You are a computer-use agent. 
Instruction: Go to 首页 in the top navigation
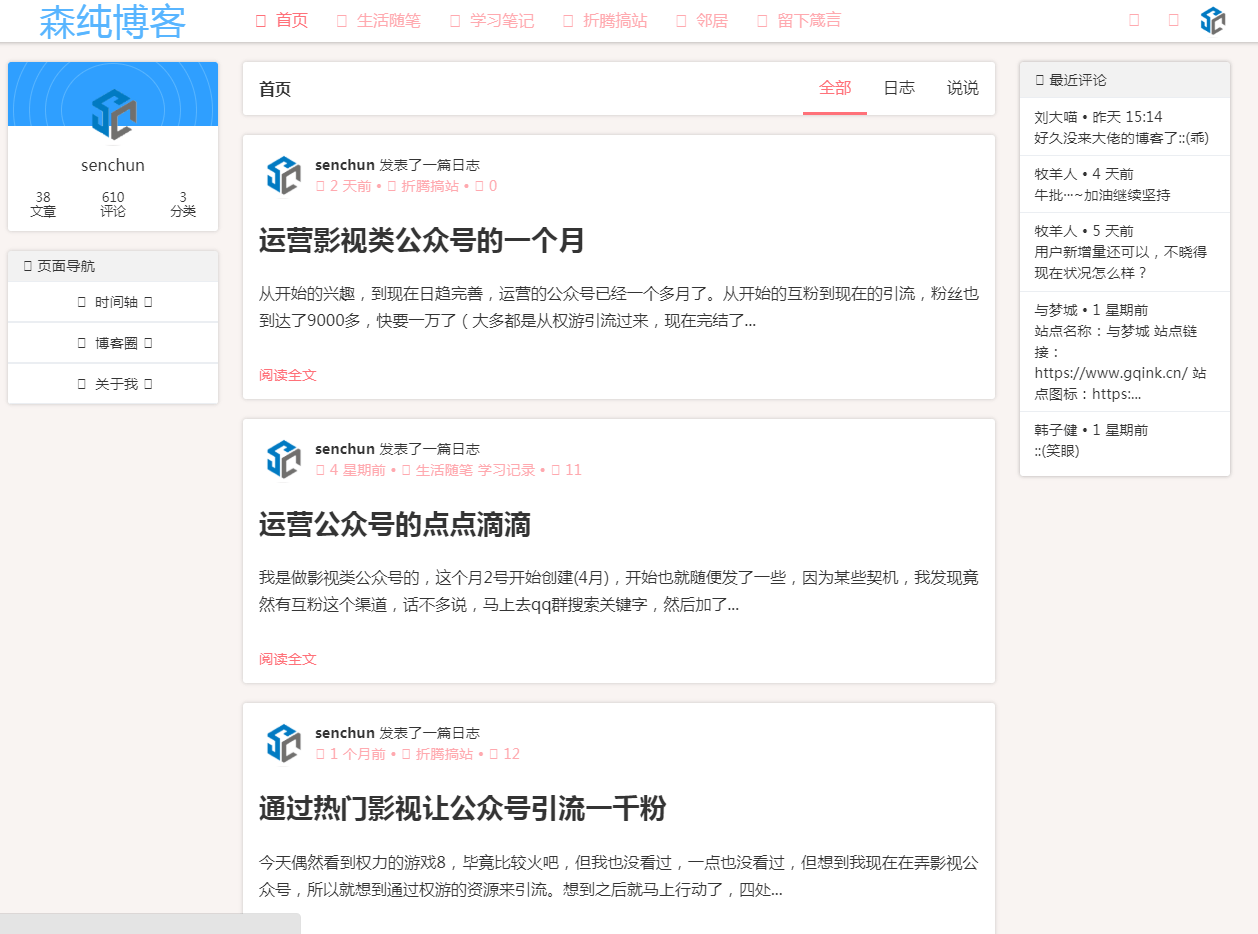pyautogui.click(x=282, y=21)
